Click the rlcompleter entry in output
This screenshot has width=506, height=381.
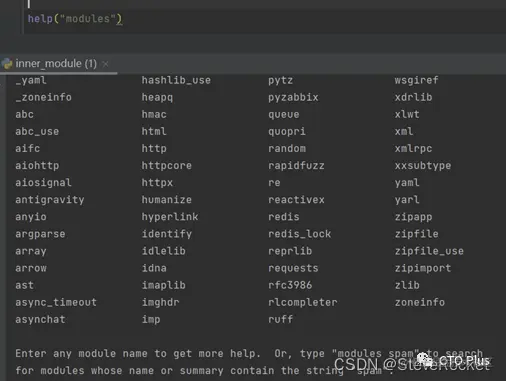[303, 302]
